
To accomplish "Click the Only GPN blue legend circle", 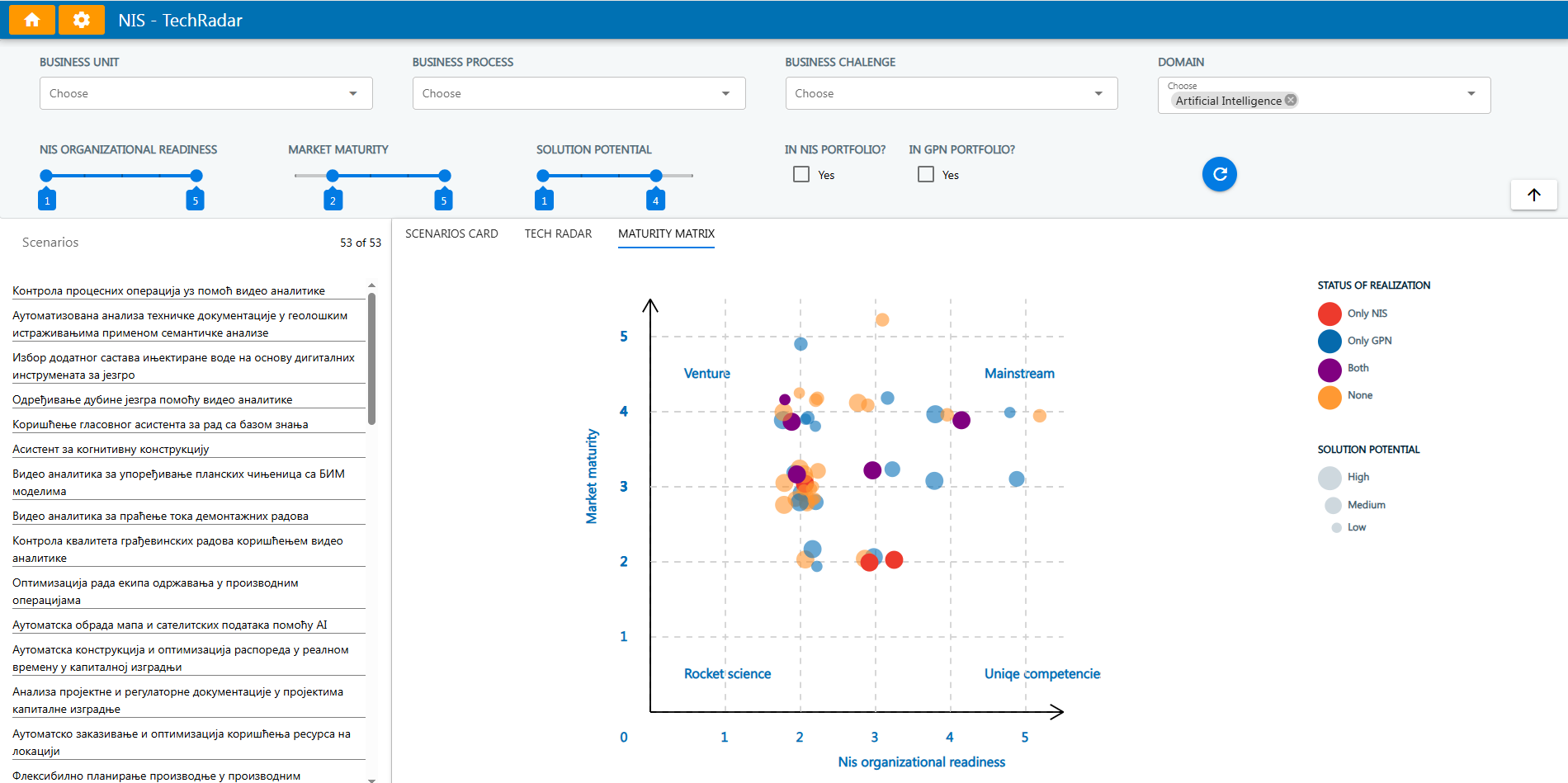I will coord(1329,341).
